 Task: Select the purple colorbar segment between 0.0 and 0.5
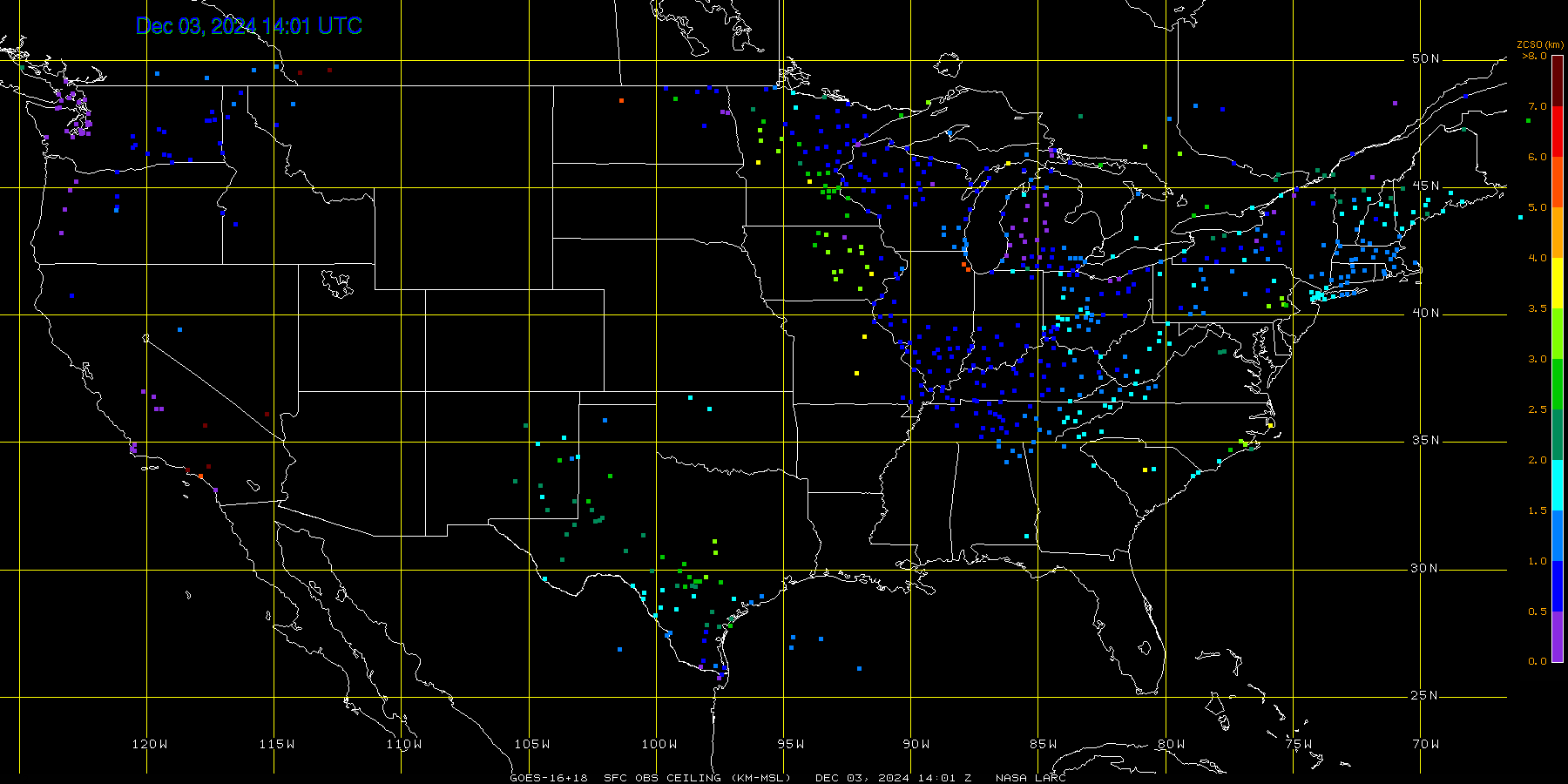coord(1558,637)
